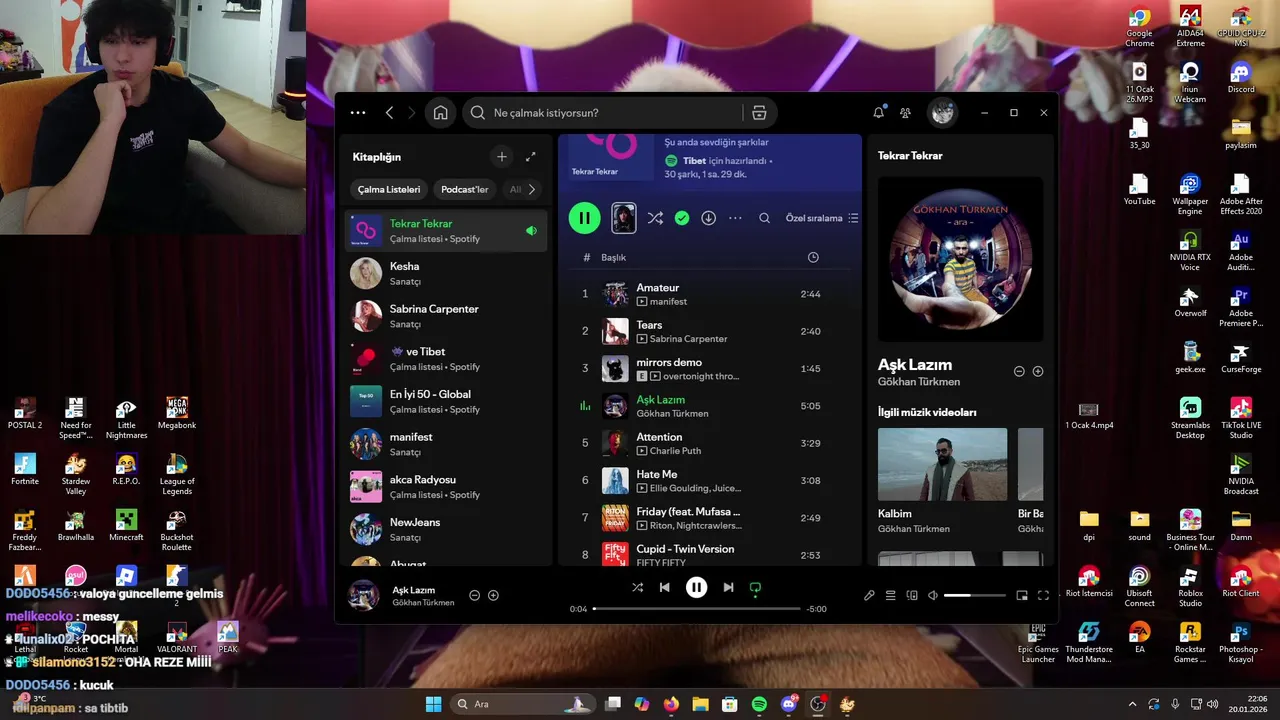Screen dimensions: 1280x720
Task: Select the Podcast'ler filter
Action: [x=465, y=189]
